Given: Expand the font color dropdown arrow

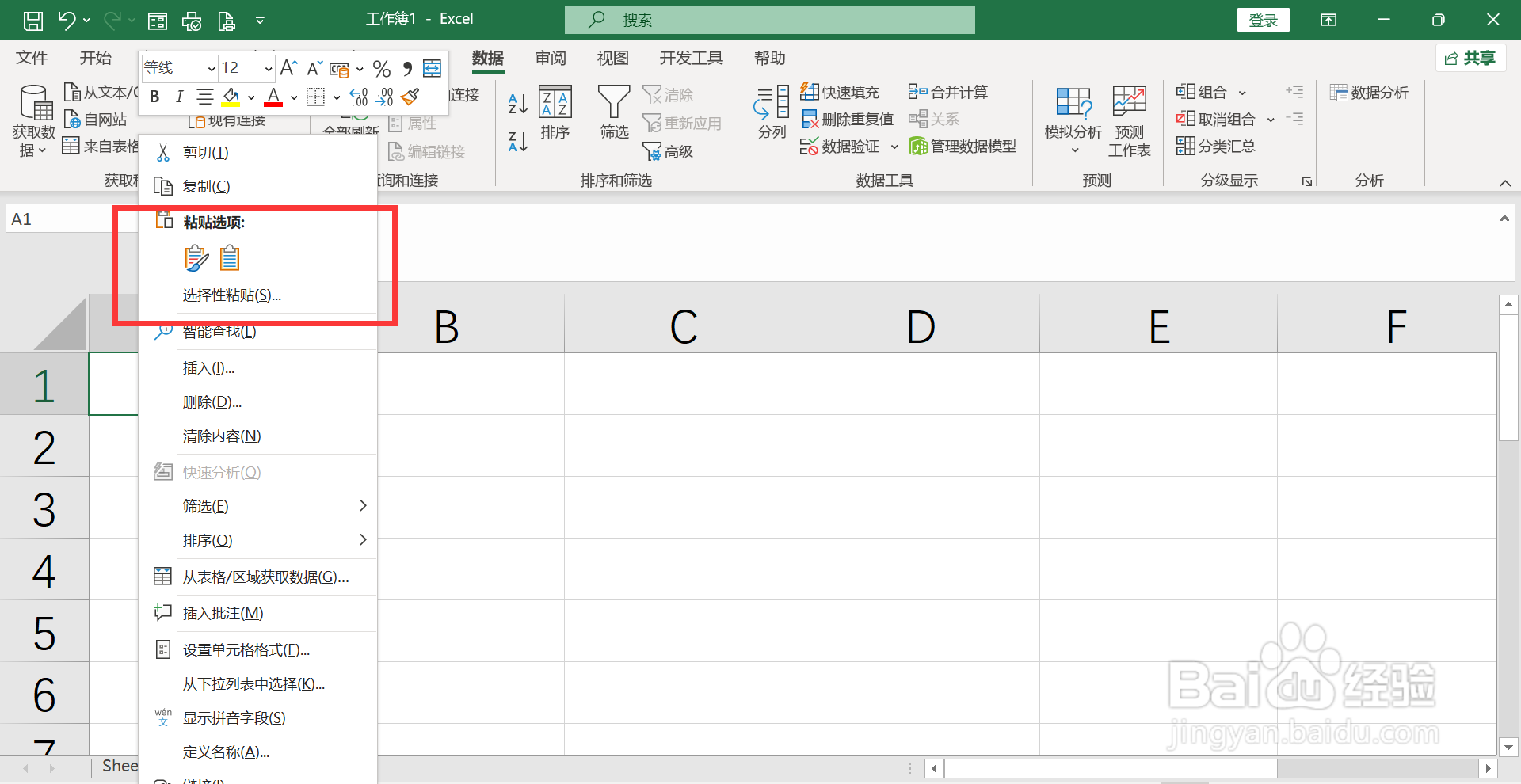Looking at the screenshot, I should pyautogui.click(x=294, y=97).
